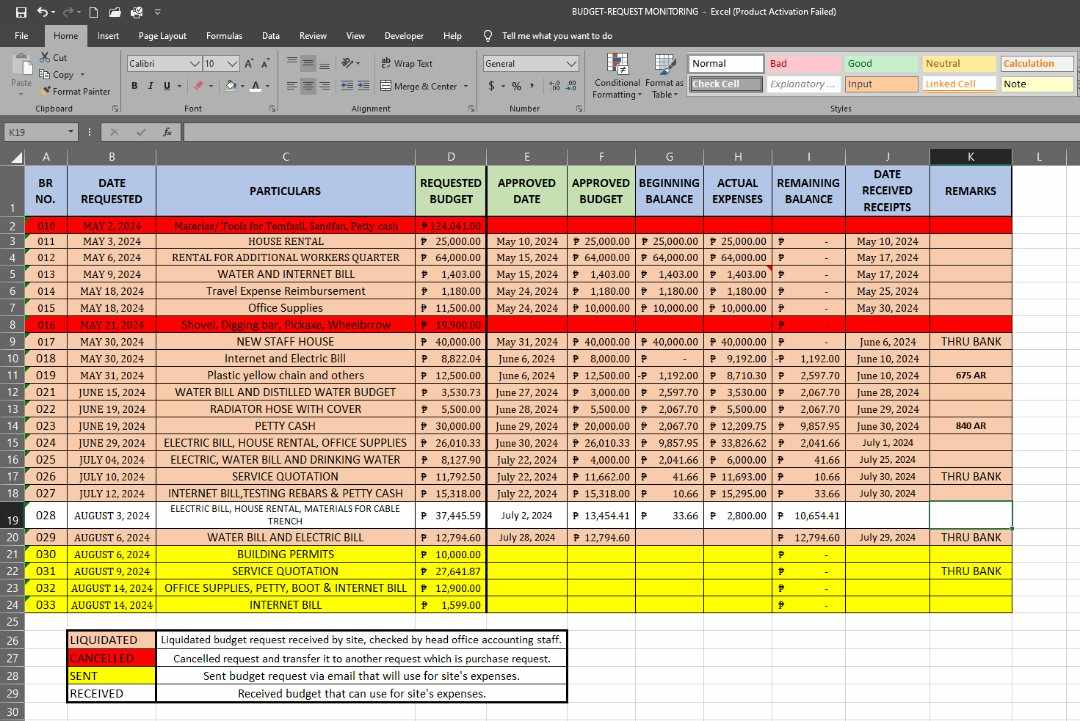Viewport: 1080px width, 721px height.
Task: Click the Insert Function fx icon
Action: 167,132
